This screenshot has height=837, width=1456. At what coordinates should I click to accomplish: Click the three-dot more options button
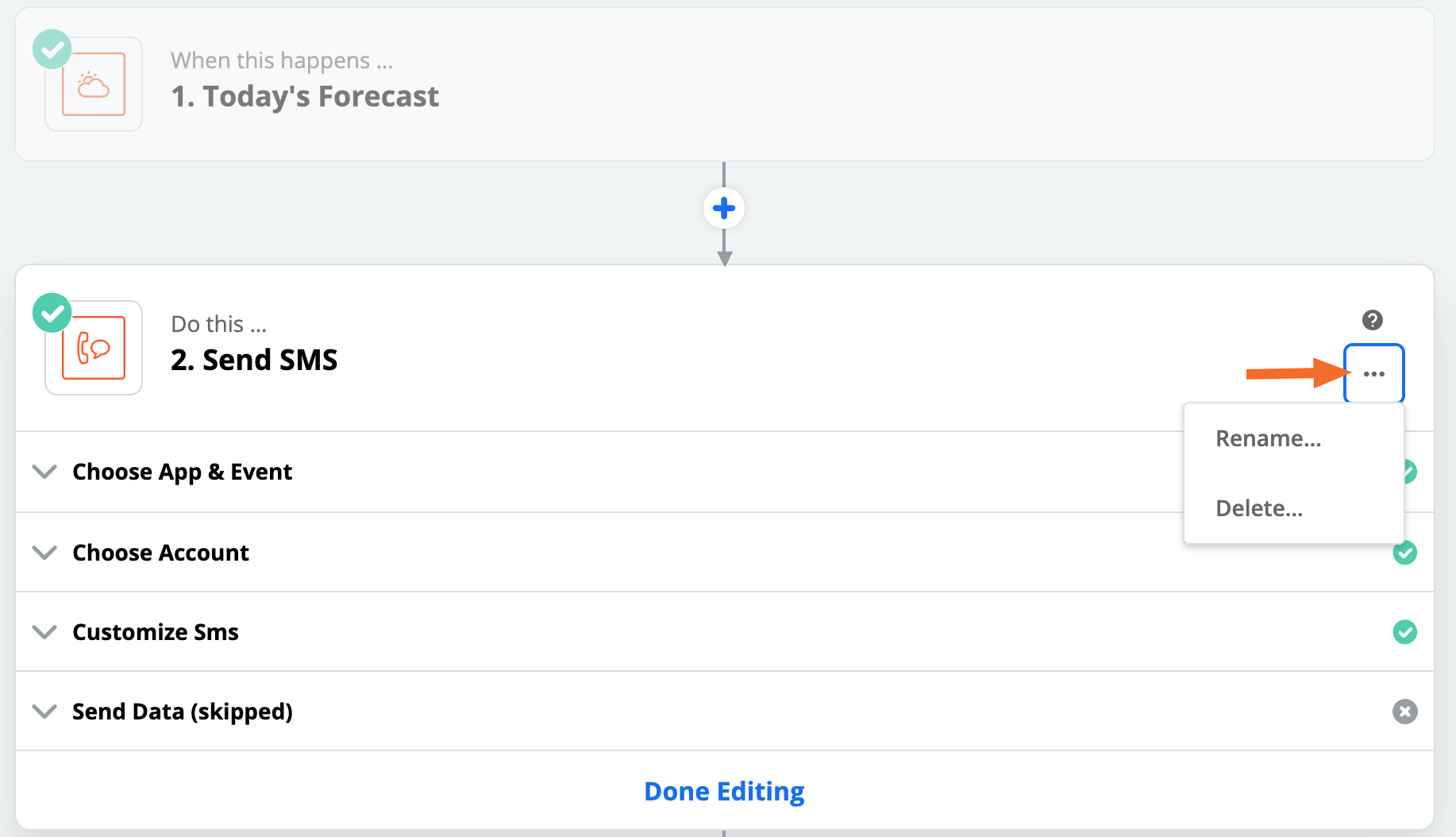pyautogui.click(x=1373, y=374)
